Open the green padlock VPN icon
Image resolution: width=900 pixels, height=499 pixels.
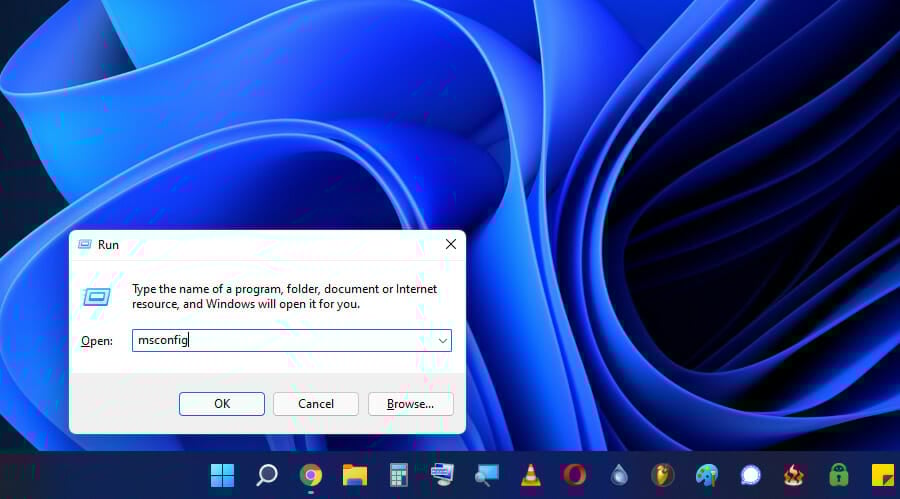click(x=839, y=475)
